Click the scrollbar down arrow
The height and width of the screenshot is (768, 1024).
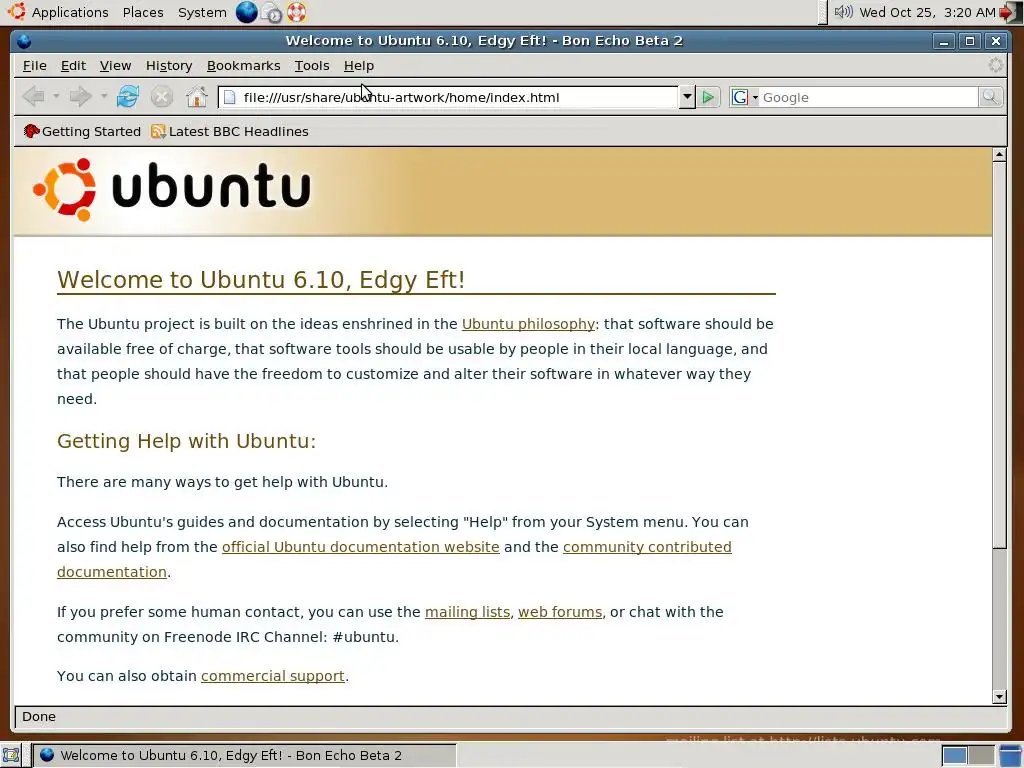coord(999,697)
